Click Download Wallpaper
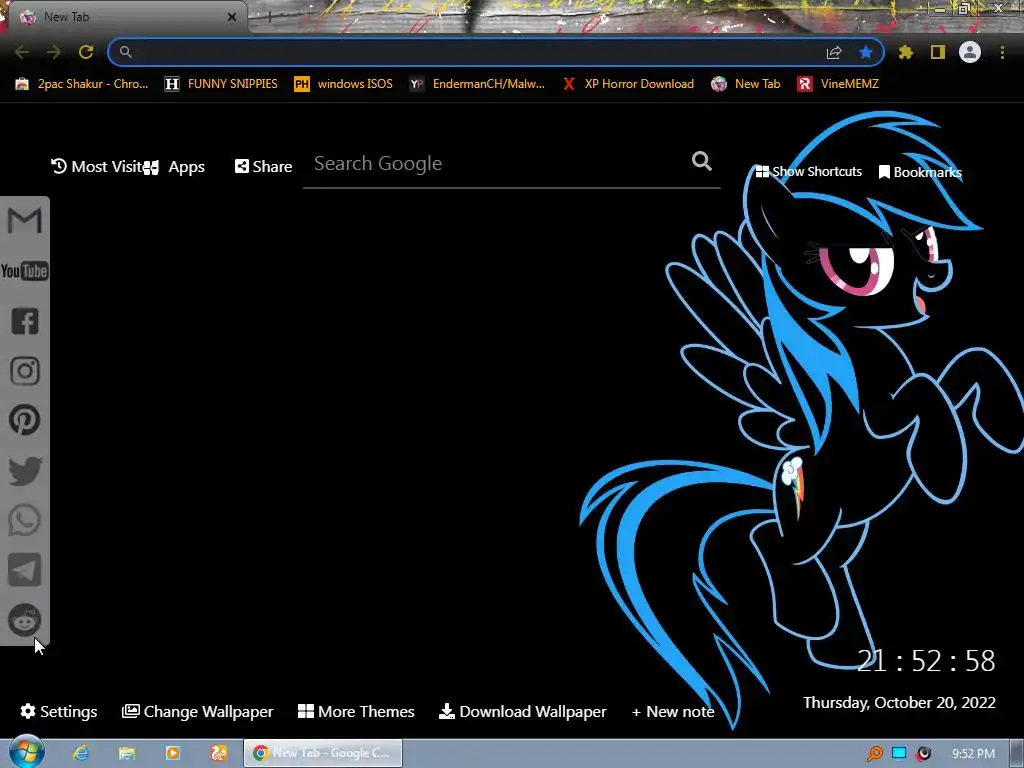Image resolution: width=1024 pixels, height=768 pixels. tap(522, 711)
